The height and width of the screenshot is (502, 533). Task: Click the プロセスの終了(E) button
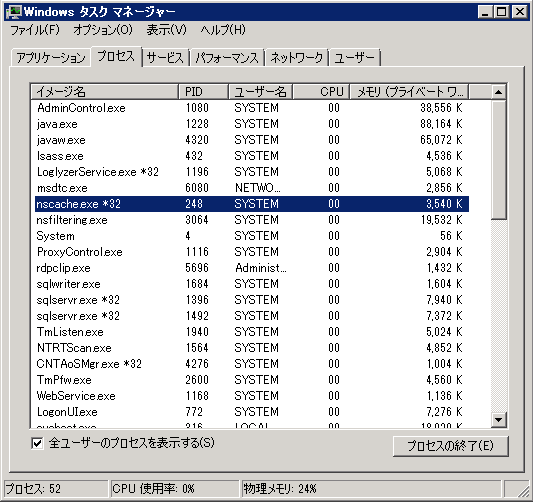point(450,446)
